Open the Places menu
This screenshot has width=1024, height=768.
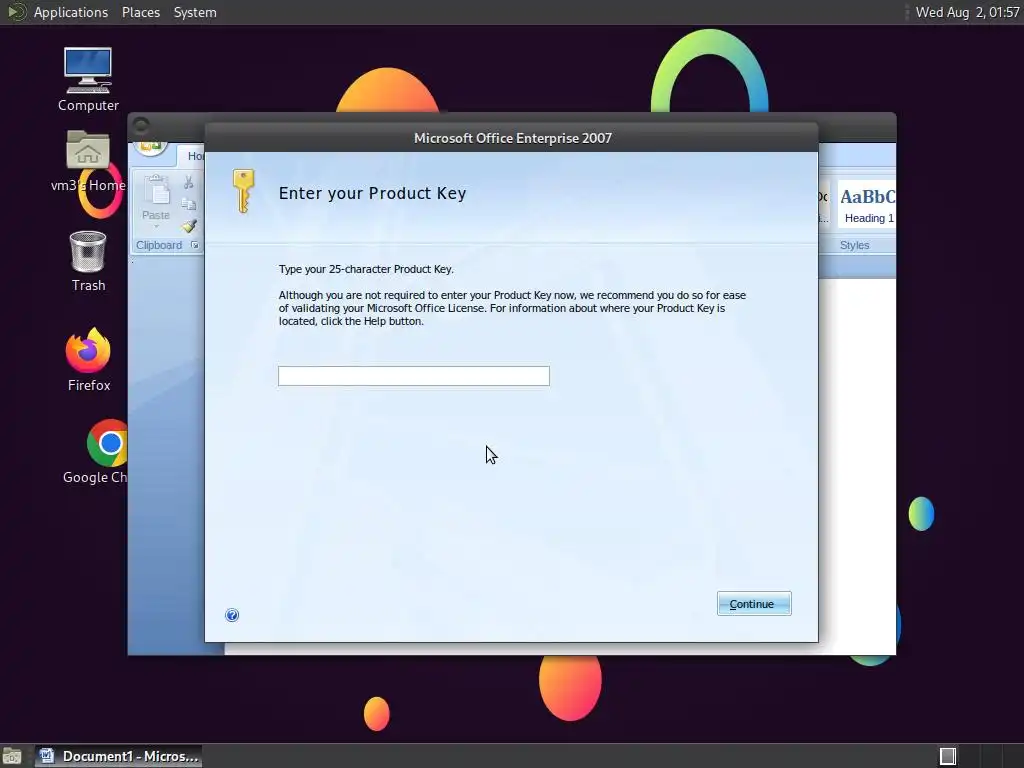pyautogui.click(x=140, y=12)
